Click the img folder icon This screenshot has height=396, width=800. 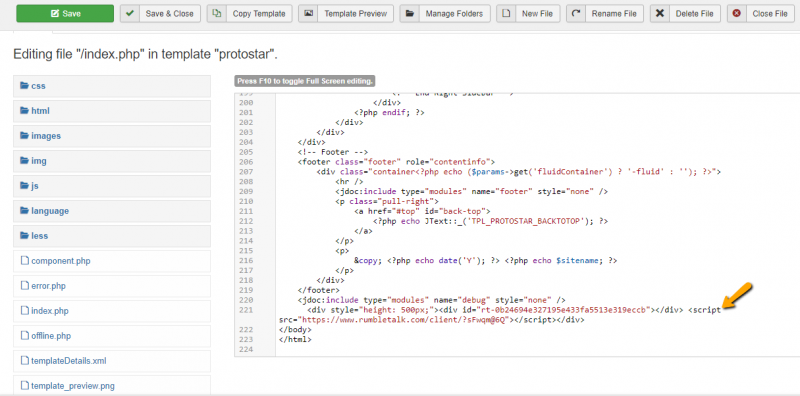24,160
